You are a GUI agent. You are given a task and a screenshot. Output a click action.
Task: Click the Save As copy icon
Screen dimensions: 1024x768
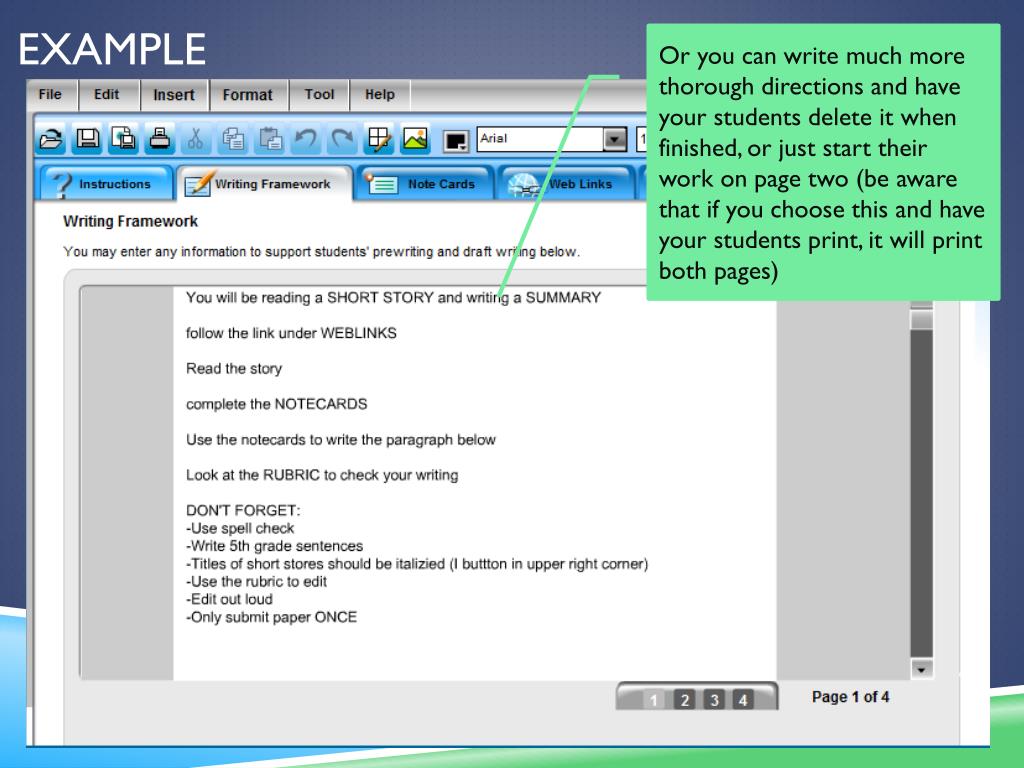pos(124,138)
